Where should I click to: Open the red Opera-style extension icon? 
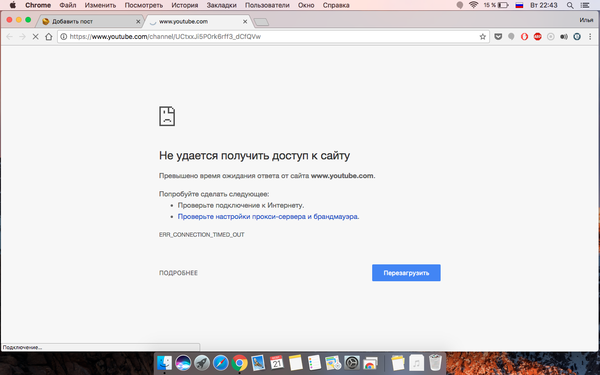[524, 37]
